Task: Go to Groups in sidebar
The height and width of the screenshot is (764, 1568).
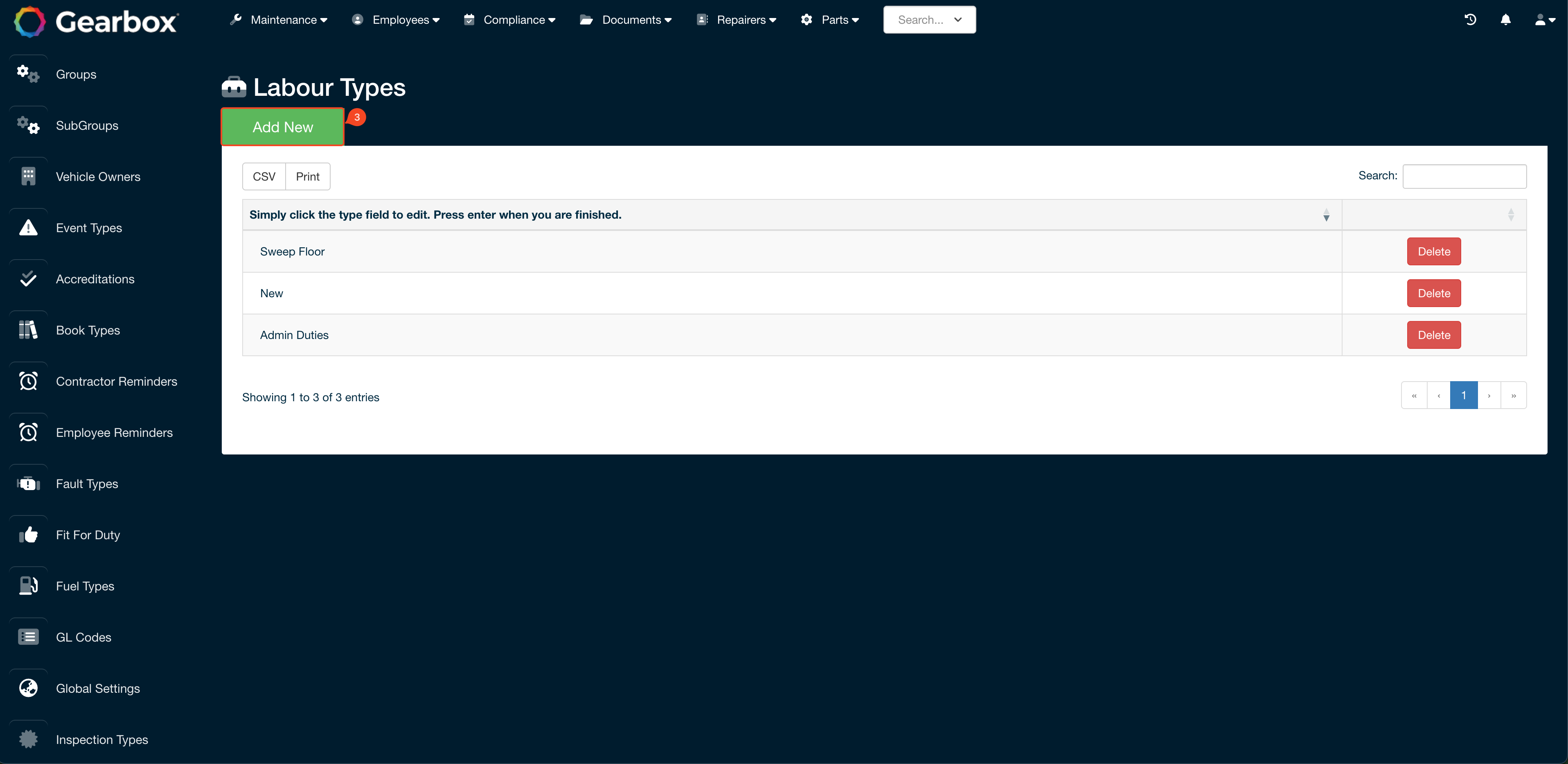Action: coord(76,74)
